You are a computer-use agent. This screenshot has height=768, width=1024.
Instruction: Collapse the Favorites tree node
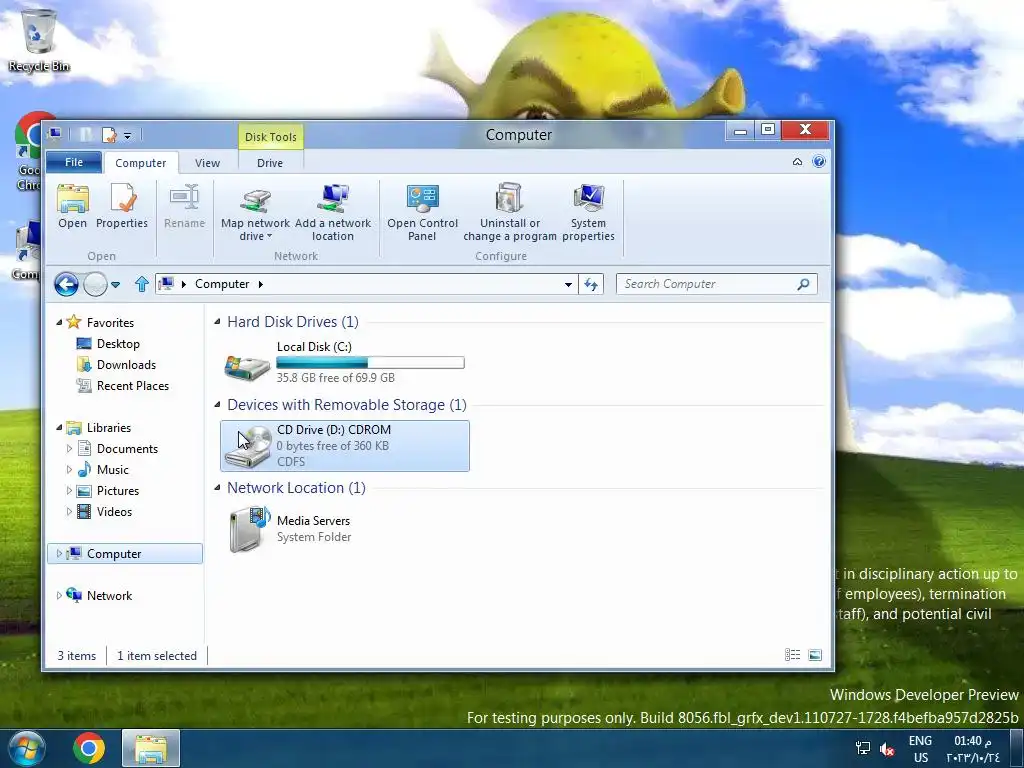(x=59, y=323)
